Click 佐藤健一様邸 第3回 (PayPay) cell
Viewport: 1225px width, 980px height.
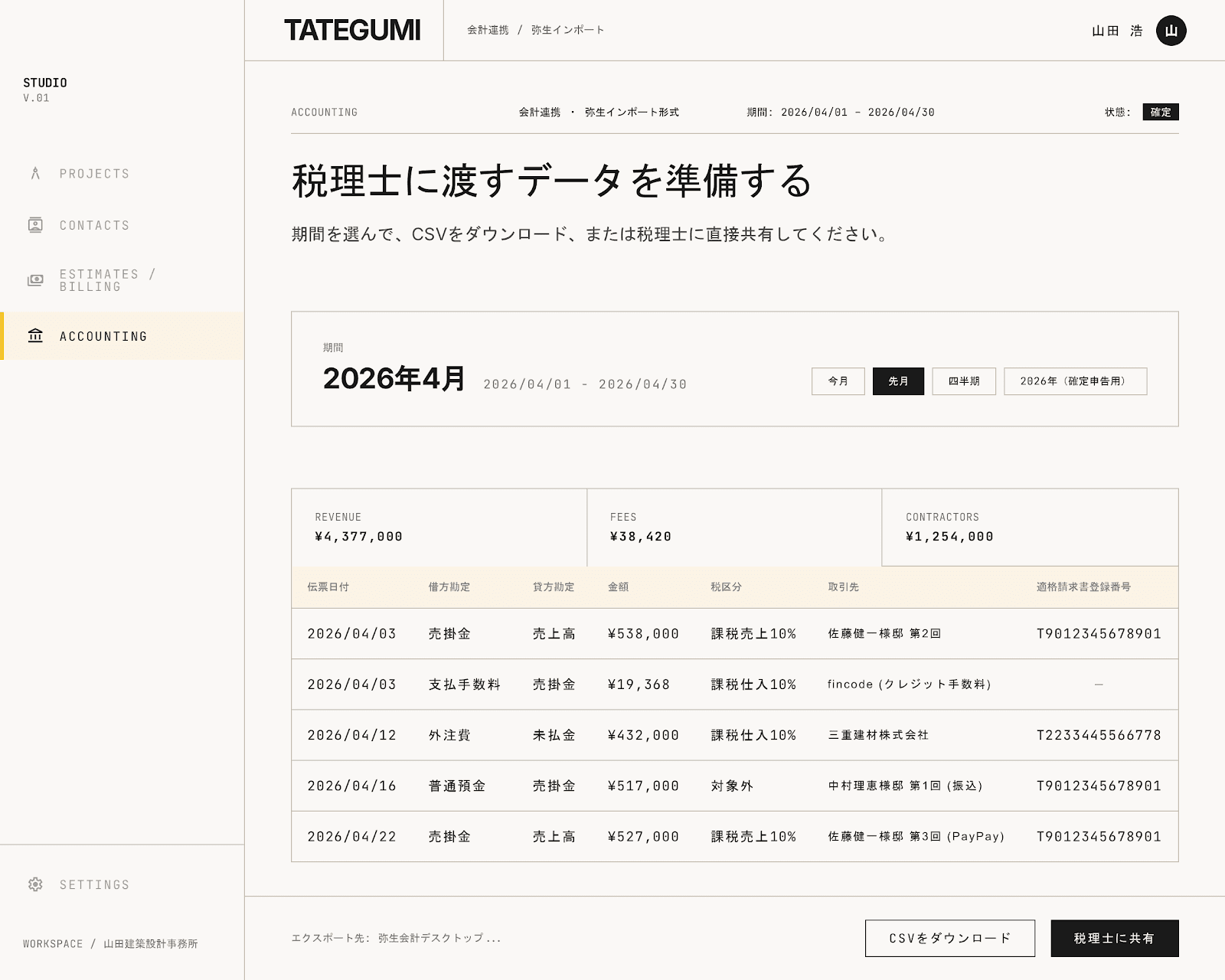click(x=916, y=836)
